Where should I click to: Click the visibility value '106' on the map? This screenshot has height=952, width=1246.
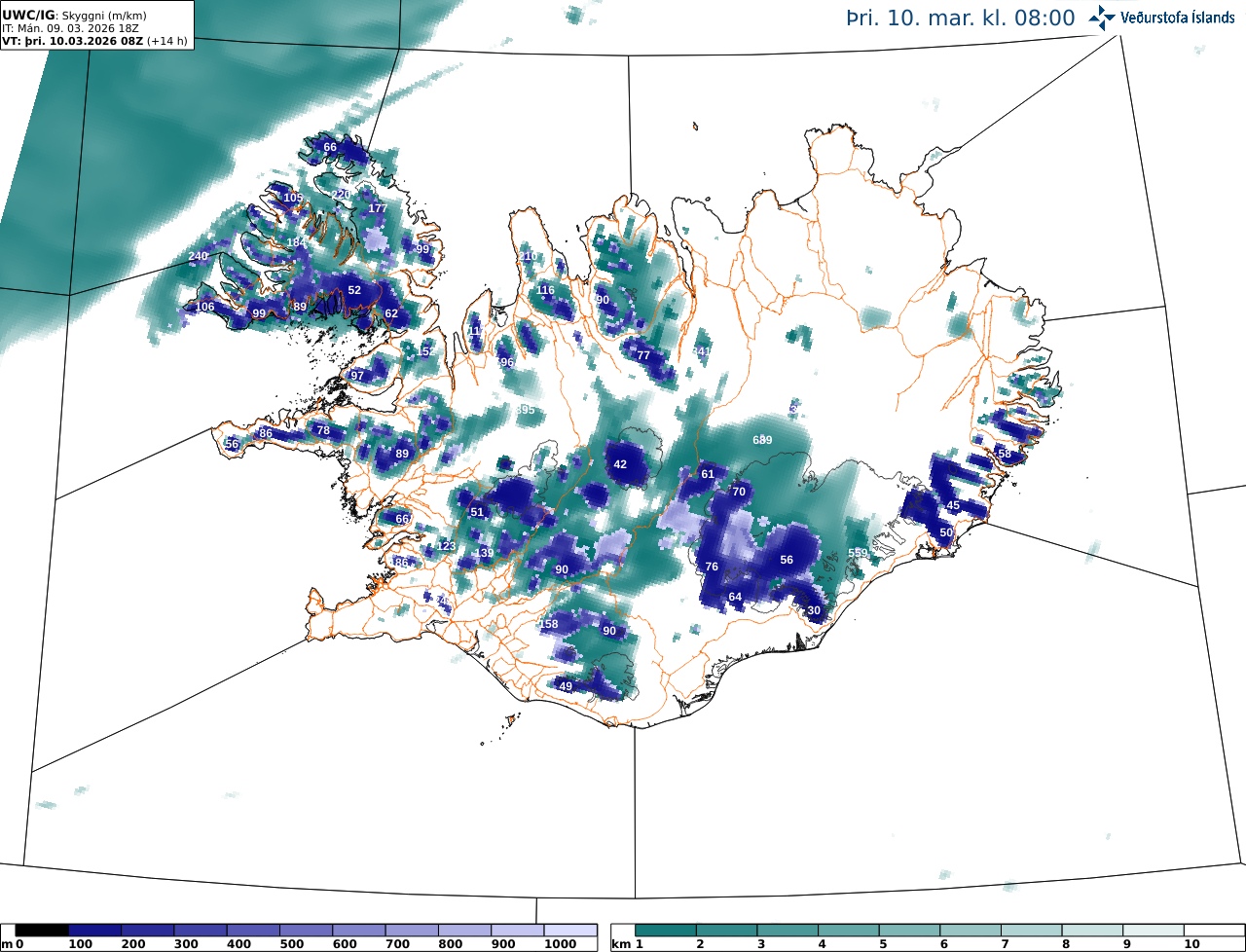(204, 307)
